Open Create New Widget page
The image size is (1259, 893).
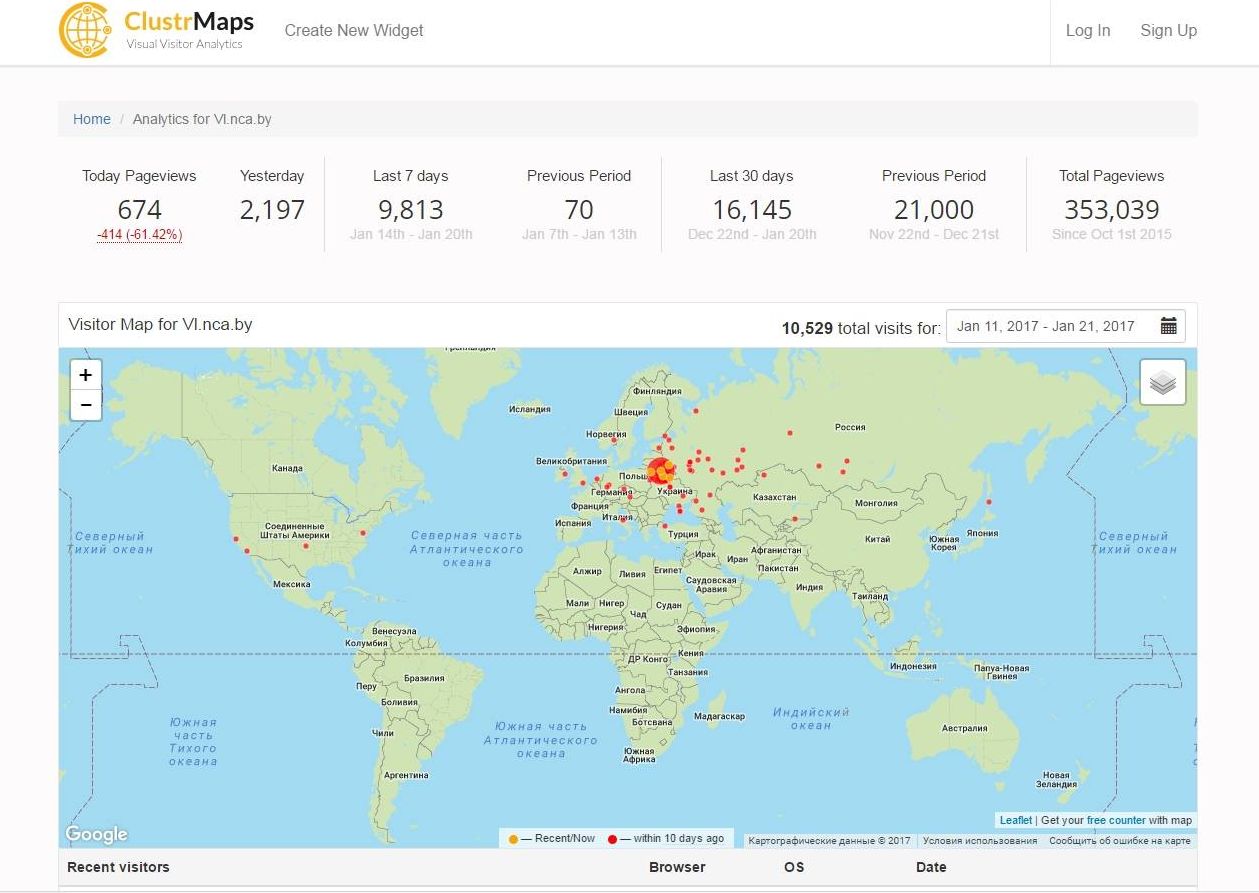click(x=354, y=31)
